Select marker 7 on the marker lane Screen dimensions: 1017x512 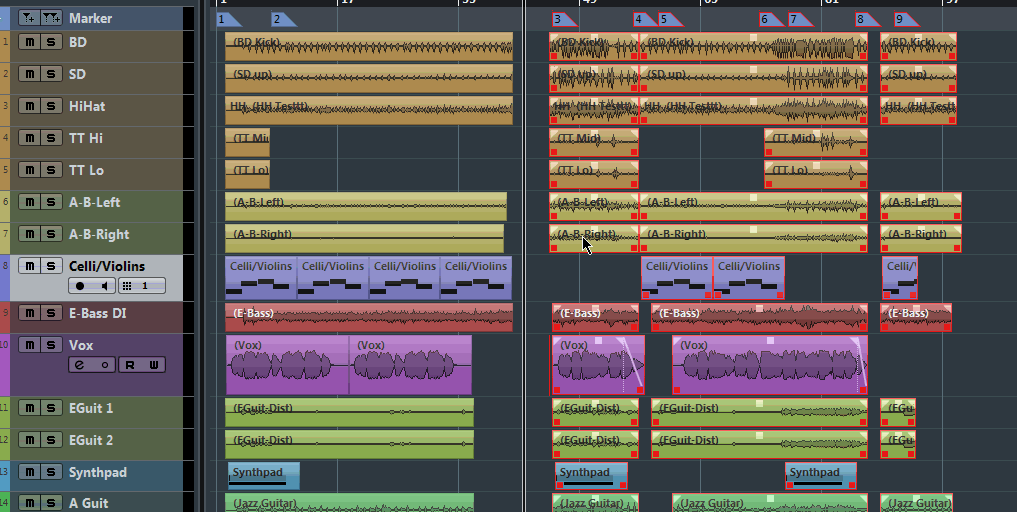pyautogui.click(x=797, y=19)
